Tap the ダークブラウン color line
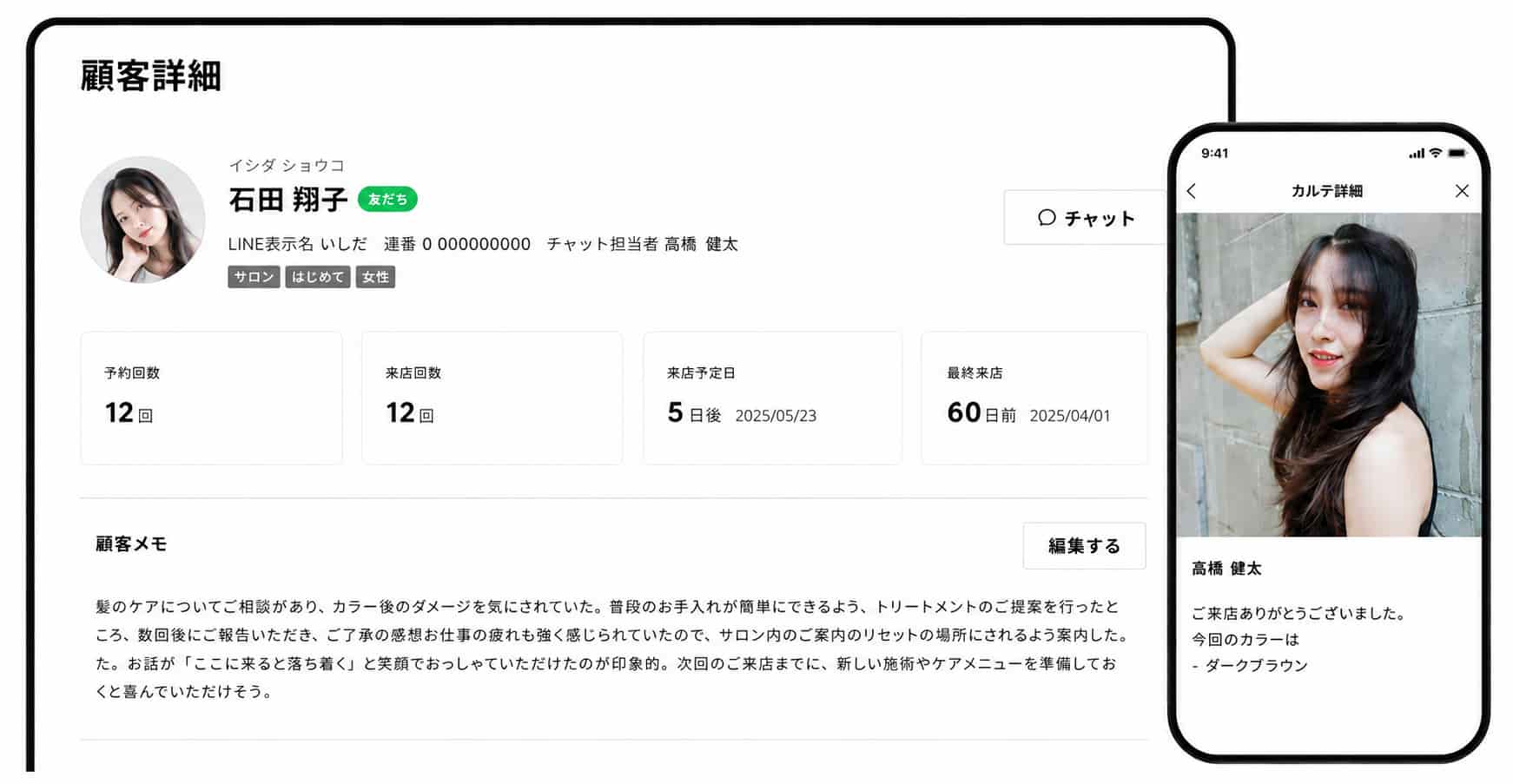 tap(1250, 665)
